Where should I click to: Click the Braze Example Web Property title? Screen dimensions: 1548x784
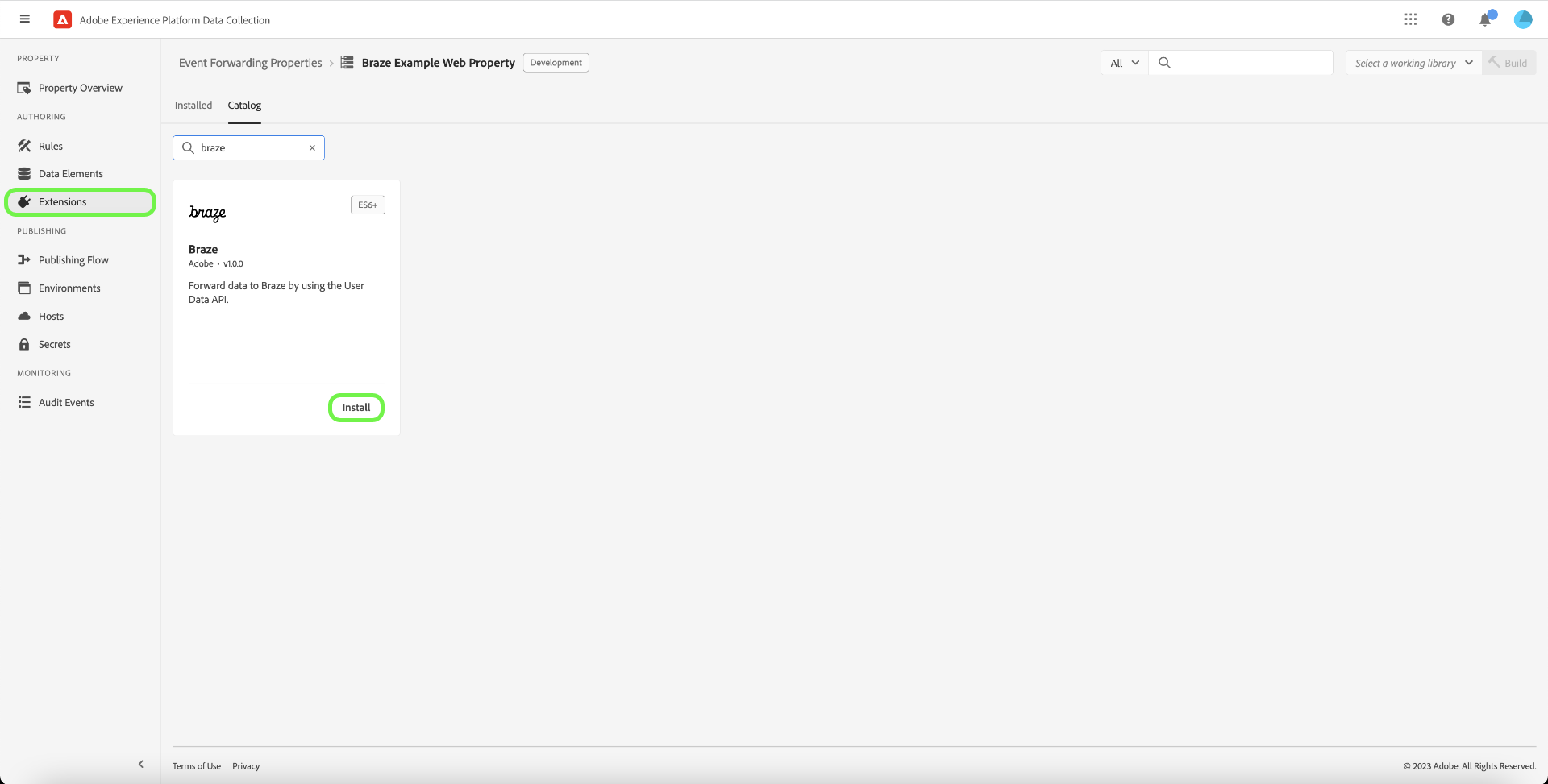(x=439, y=63)
